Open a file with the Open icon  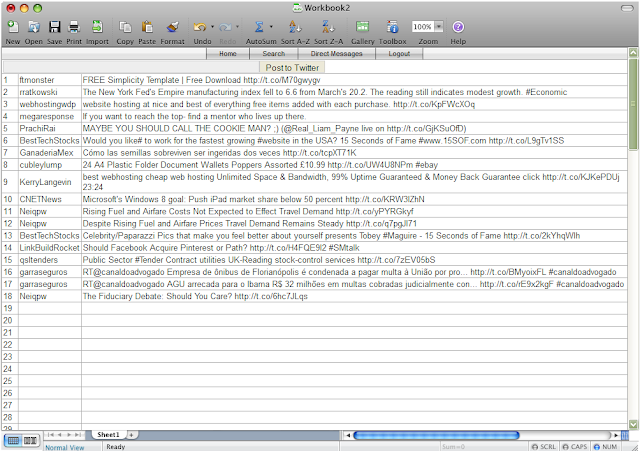tap(33, 27)
